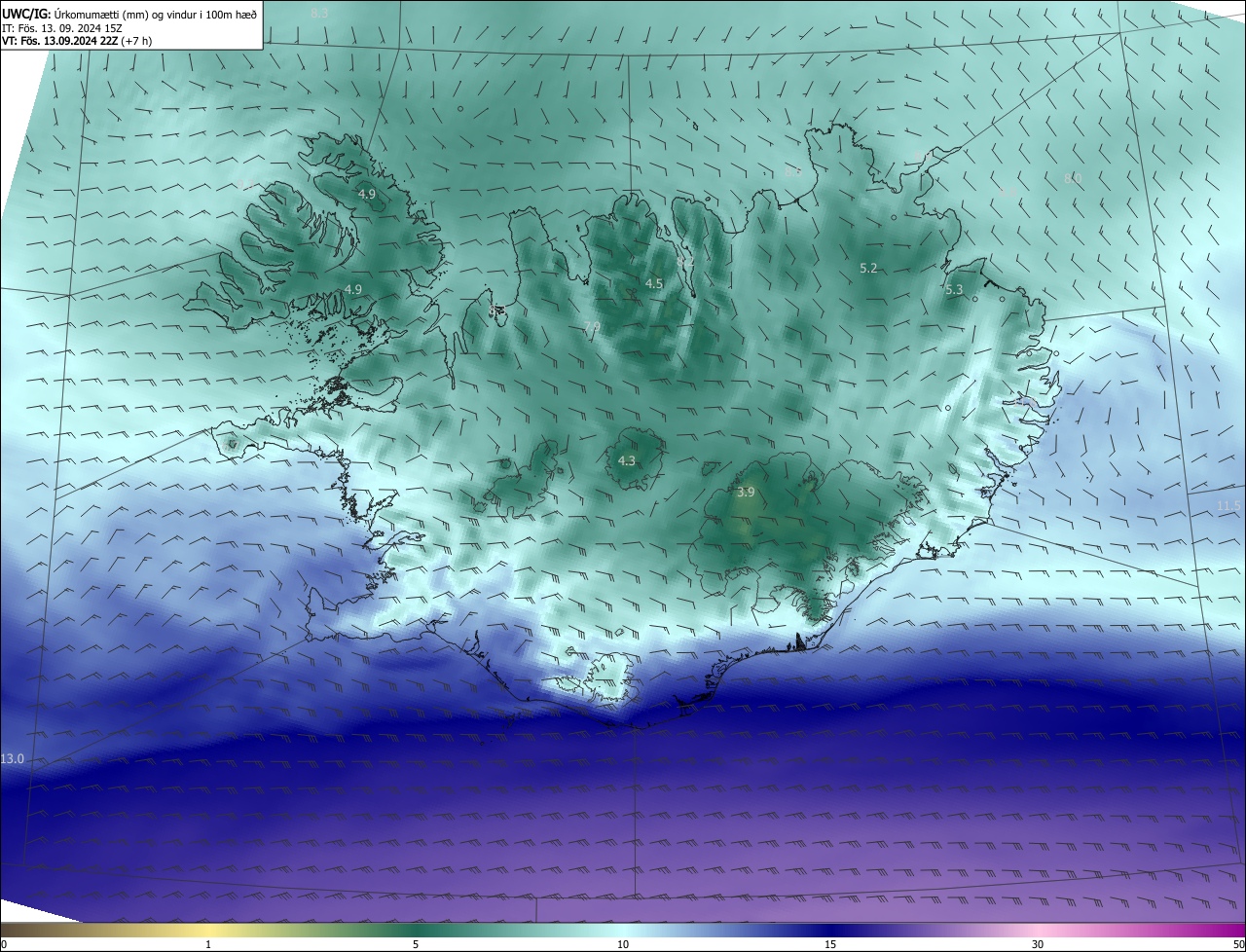Click the 'IT: Fös. 13. 09. 2024 15Z' line
This screenshot has height=952, width=1246.
click(62, 27)
